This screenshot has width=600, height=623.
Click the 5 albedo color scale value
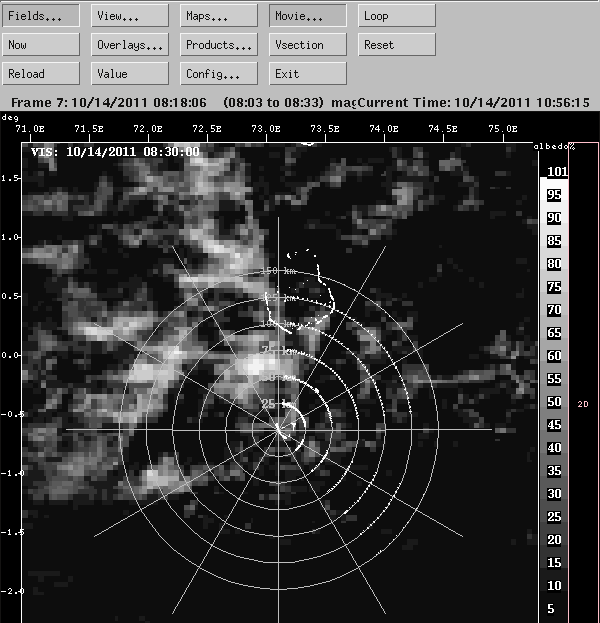pyautogui.click(x=551, y=608)
